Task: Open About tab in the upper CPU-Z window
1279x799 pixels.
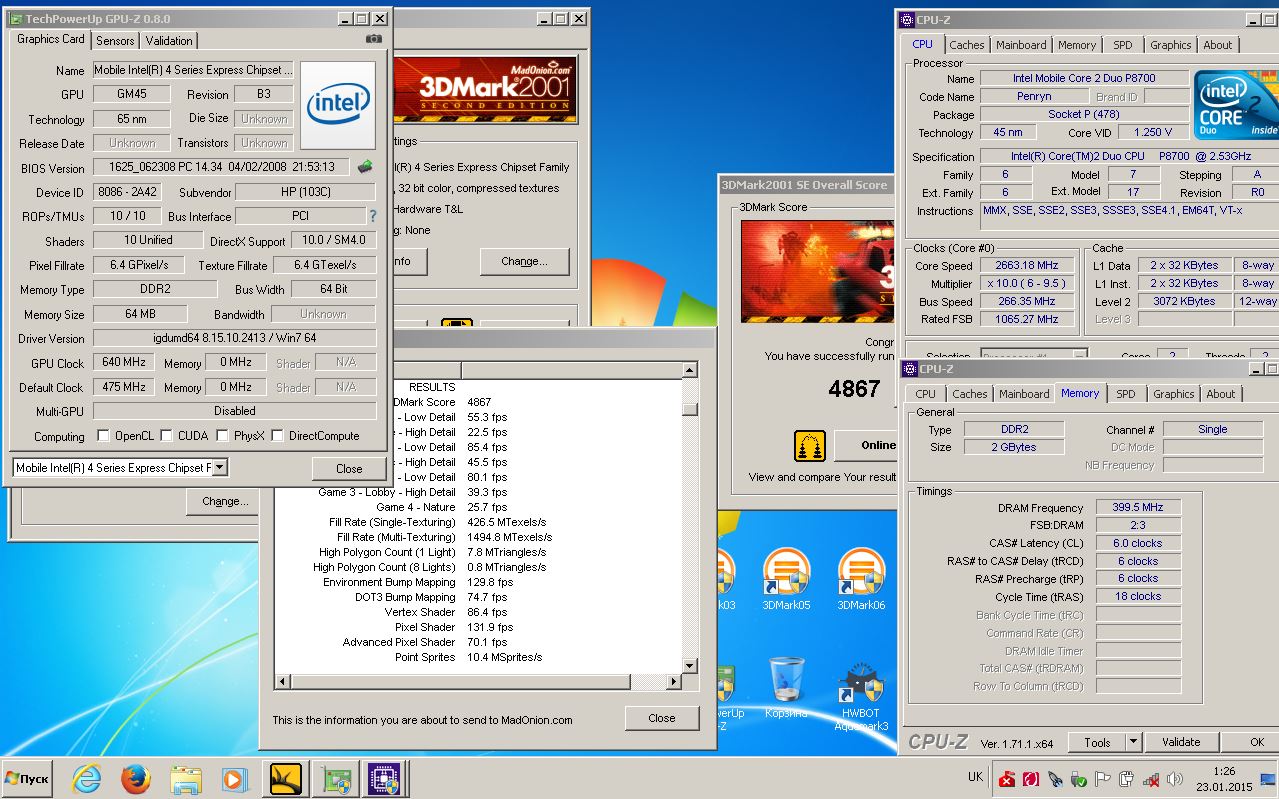Action: pos(1218,45)
